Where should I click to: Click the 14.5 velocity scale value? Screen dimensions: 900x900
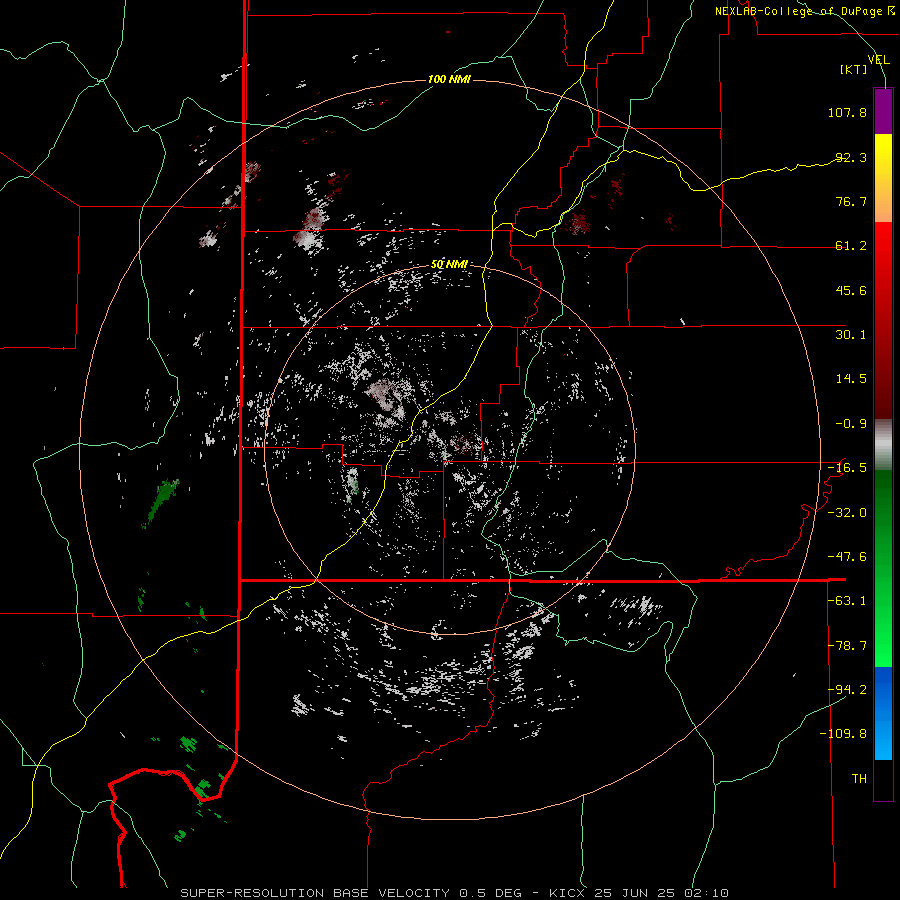(x=851, y=379)
